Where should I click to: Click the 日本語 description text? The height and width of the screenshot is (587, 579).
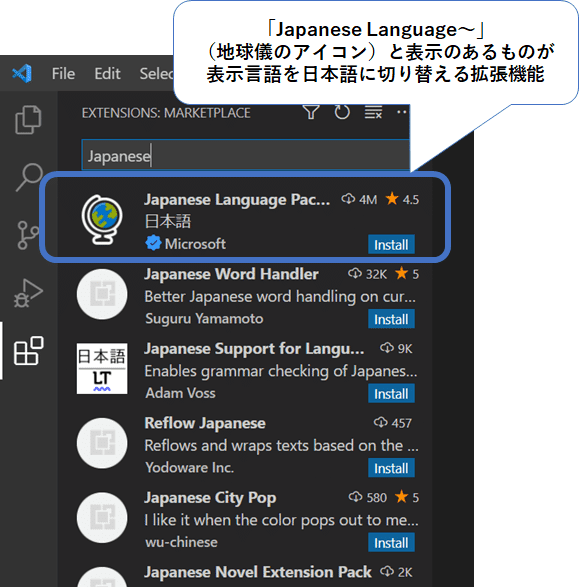[168, 221]
